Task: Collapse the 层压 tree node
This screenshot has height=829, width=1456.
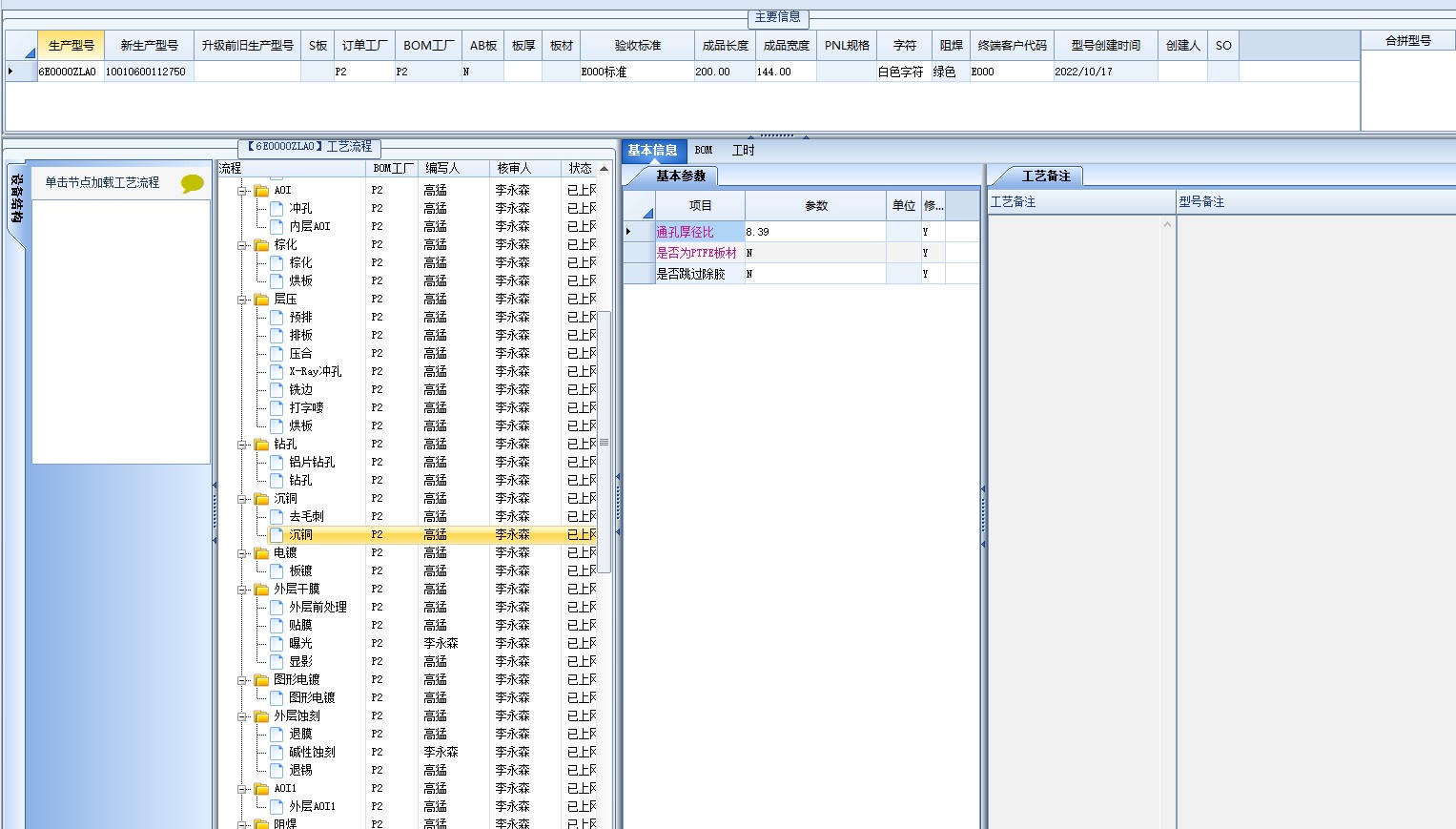Action: (243, 300)
